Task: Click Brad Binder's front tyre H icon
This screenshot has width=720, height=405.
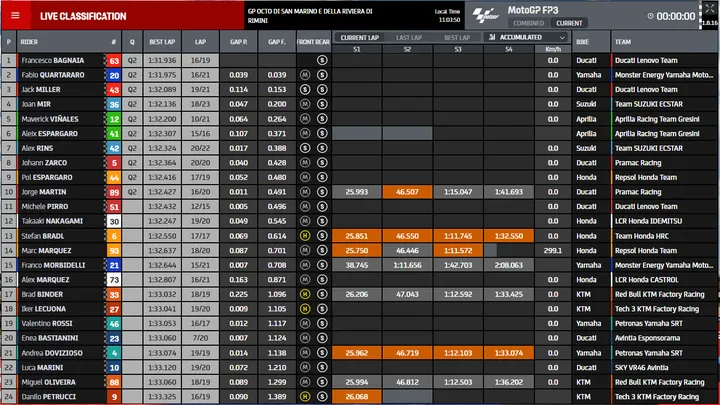Action: tap(305, 294)
